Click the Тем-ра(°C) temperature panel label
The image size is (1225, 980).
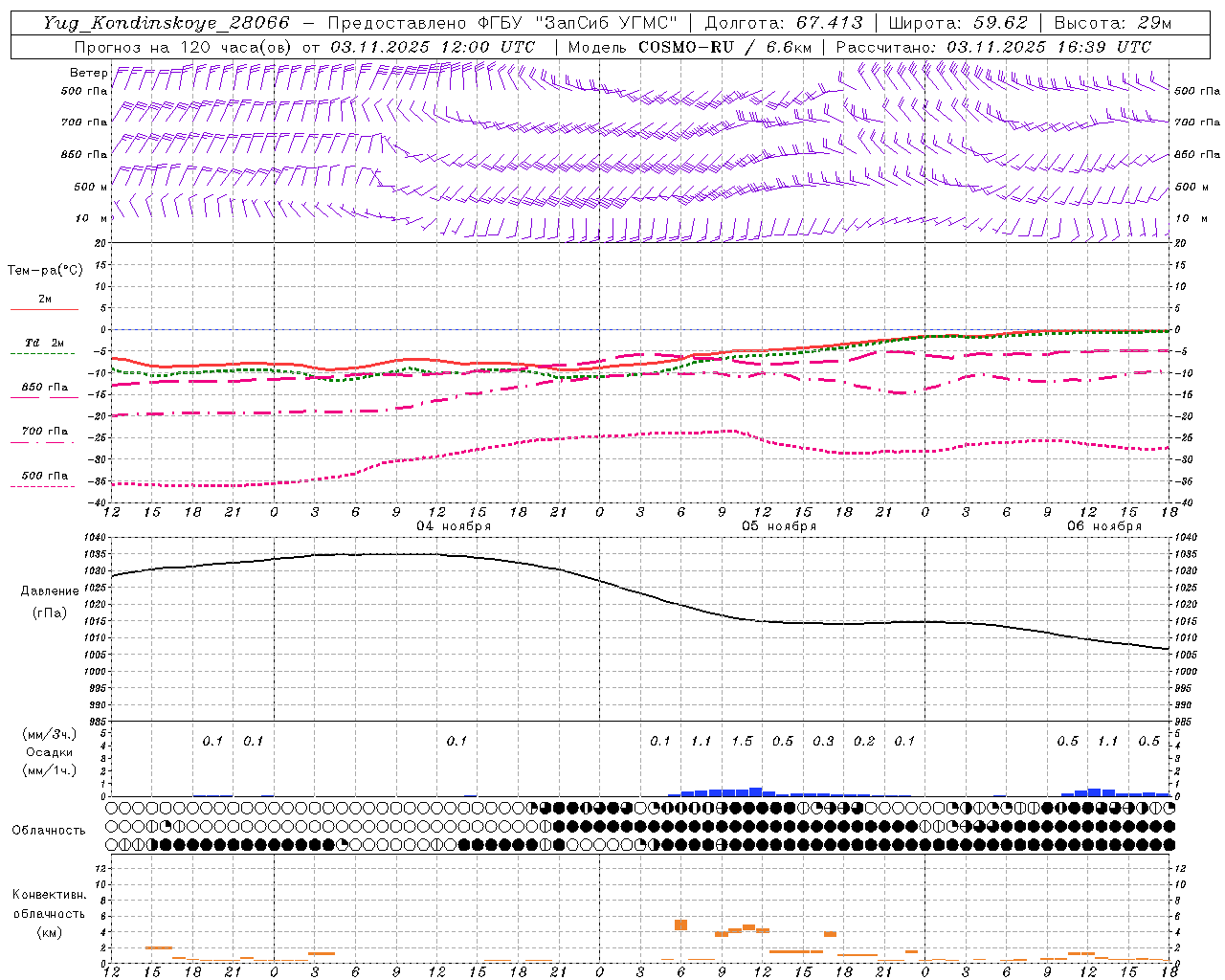tap(45, 271)
